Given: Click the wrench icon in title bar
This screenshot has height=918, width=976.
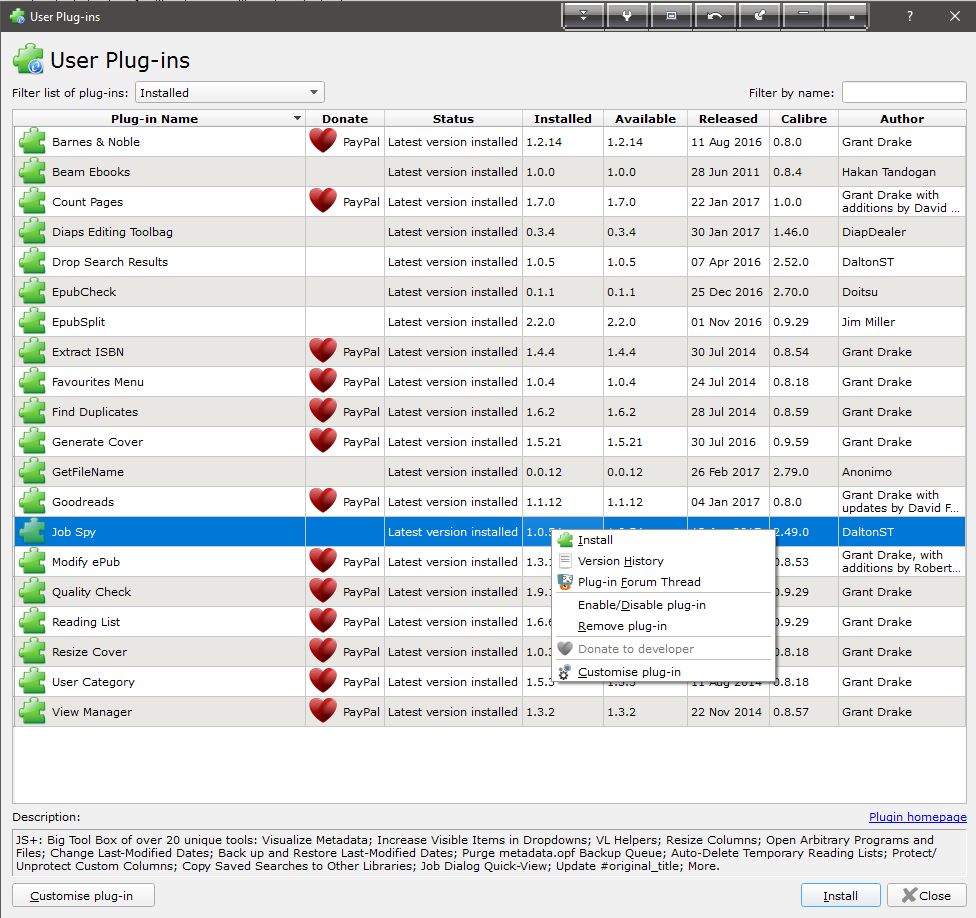Looking at the screenshot, I should click(x=627, y=16).
